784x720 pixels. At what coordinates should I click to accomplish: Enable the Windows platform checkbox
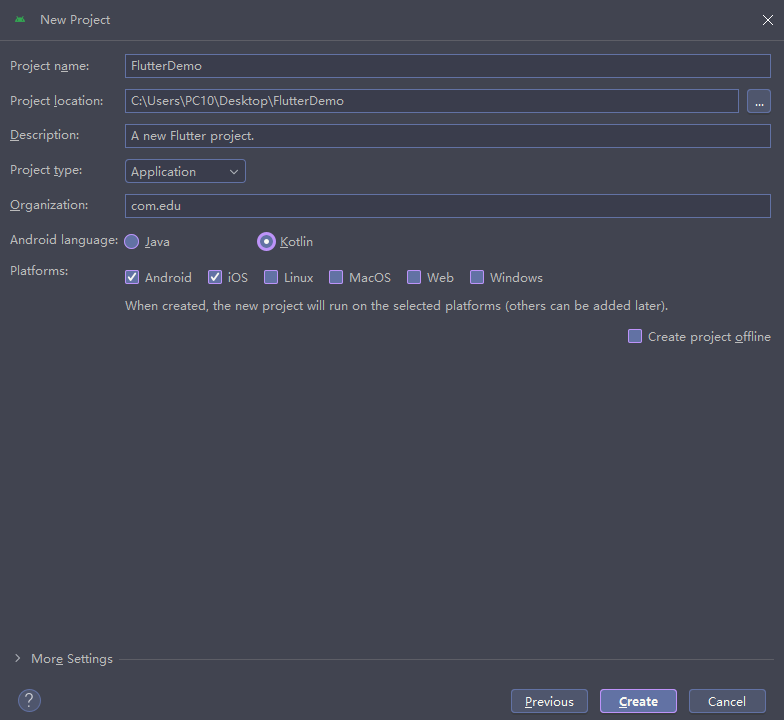[x=477, y=278]
